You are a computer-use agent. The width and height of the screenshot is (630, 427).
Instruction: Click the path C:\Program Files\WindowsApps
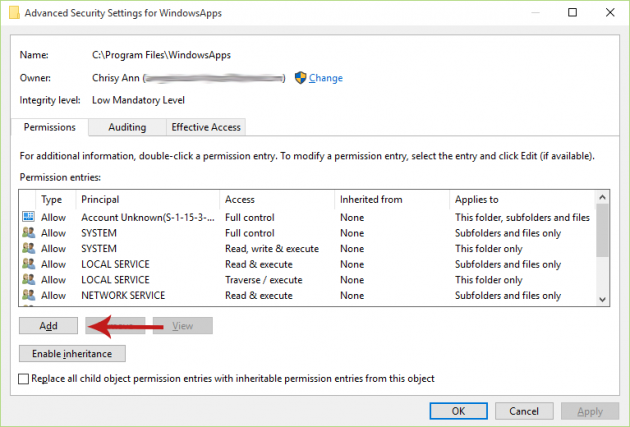162,55
